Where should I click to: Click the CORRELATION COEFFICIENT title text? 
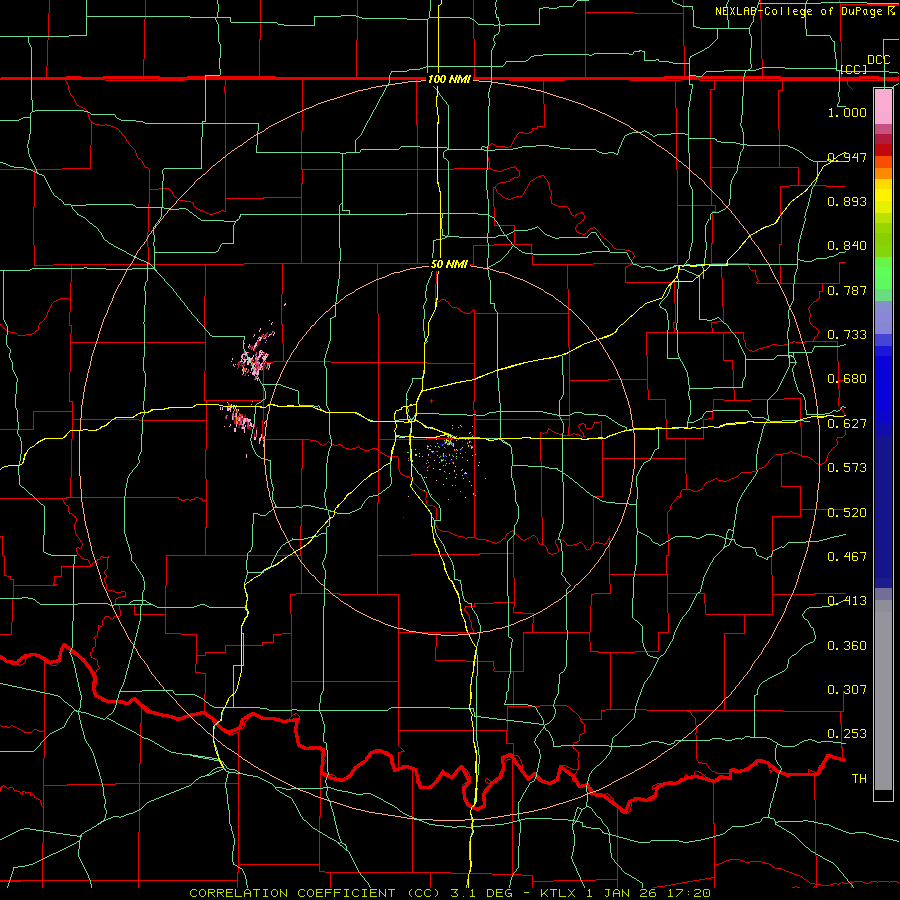pyautogui.click(x=292, y=893)
